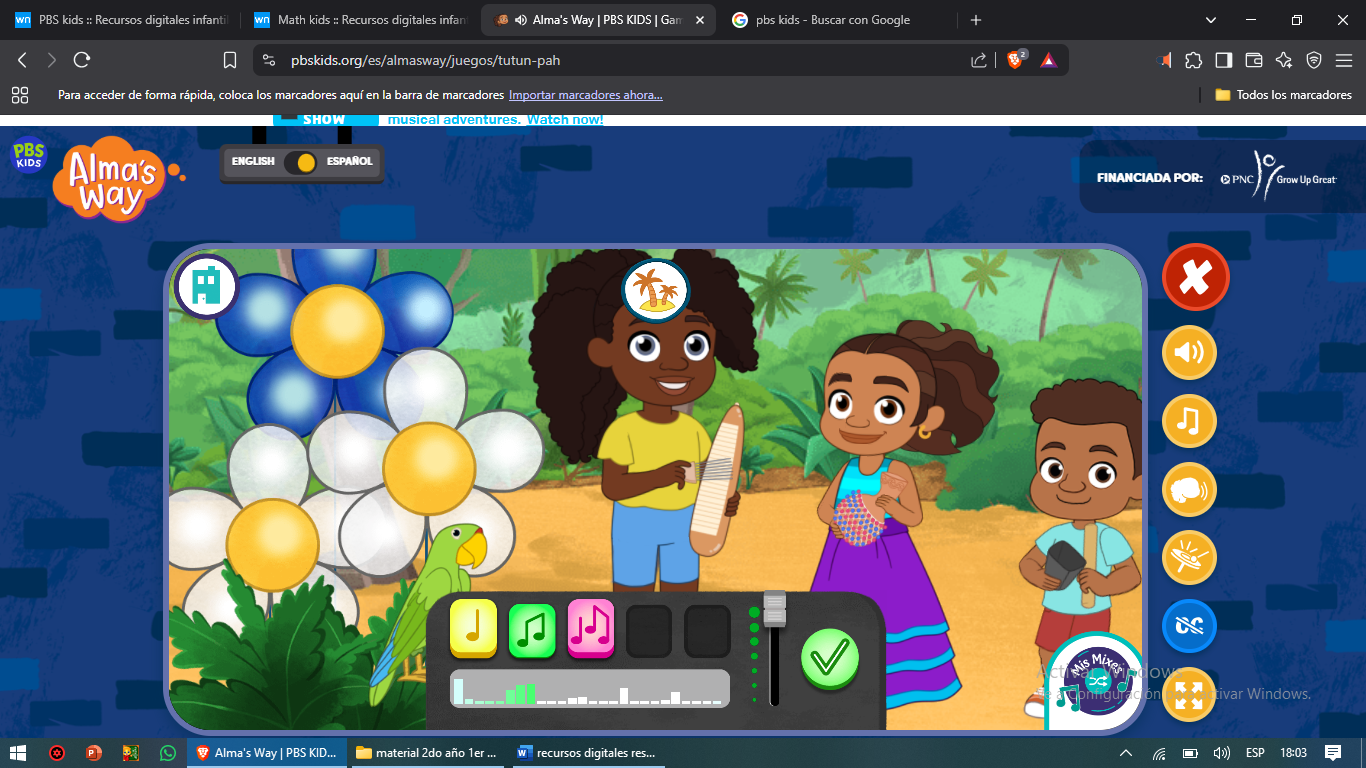Enter fullscreen with the arrows icon

pyautogui.click(x=1189, y=695)
